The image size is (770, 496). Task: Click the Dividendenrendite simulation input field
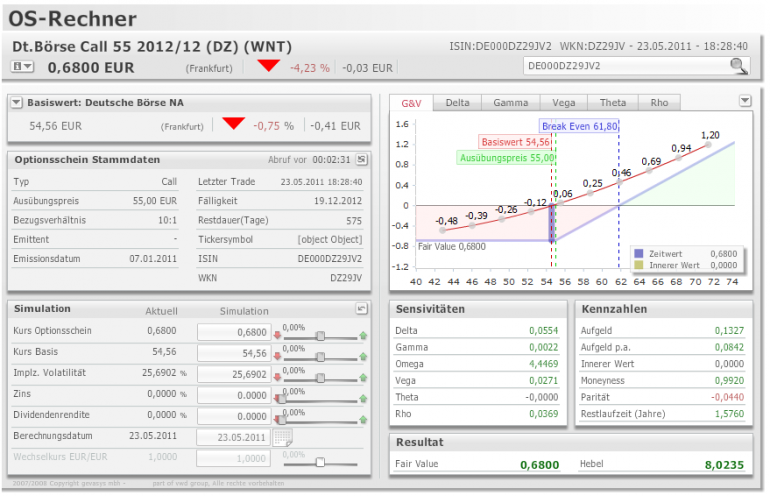click(234, 416)
